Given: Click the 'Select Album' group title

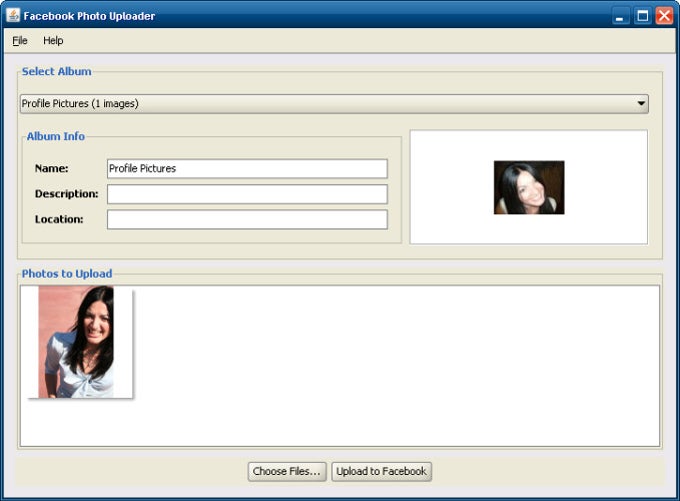Looking at the screenshot, I should tap(56, 72).
